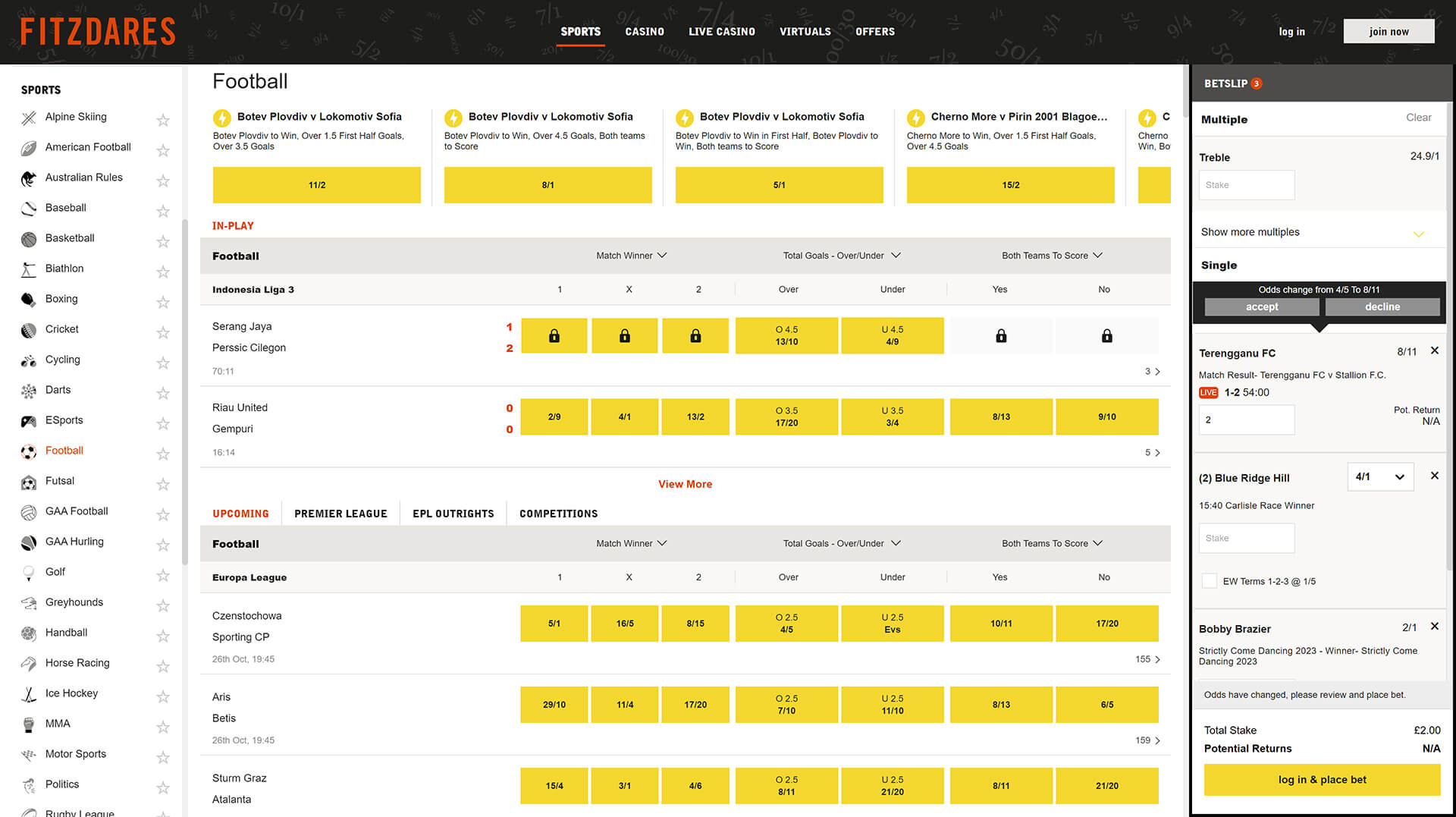Viewport: 1456px width, 817px height.
Task: Open ESports via its gamepad icon
Action: click(29, 421)
